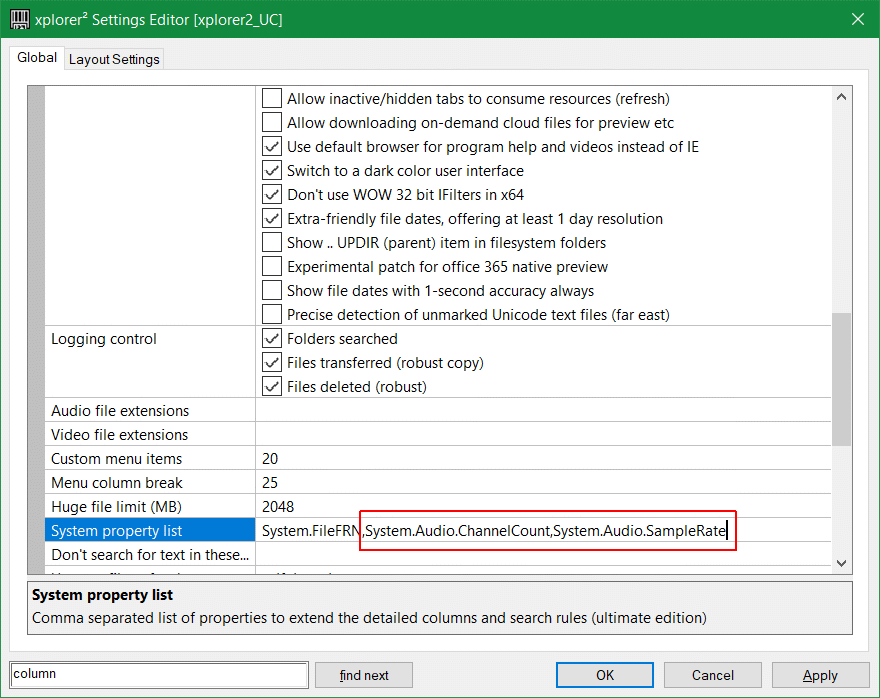The height and width of the screenshot is (698, 880).
Task: Uncheck Folders searched logging
Action: tap(272, 338)
